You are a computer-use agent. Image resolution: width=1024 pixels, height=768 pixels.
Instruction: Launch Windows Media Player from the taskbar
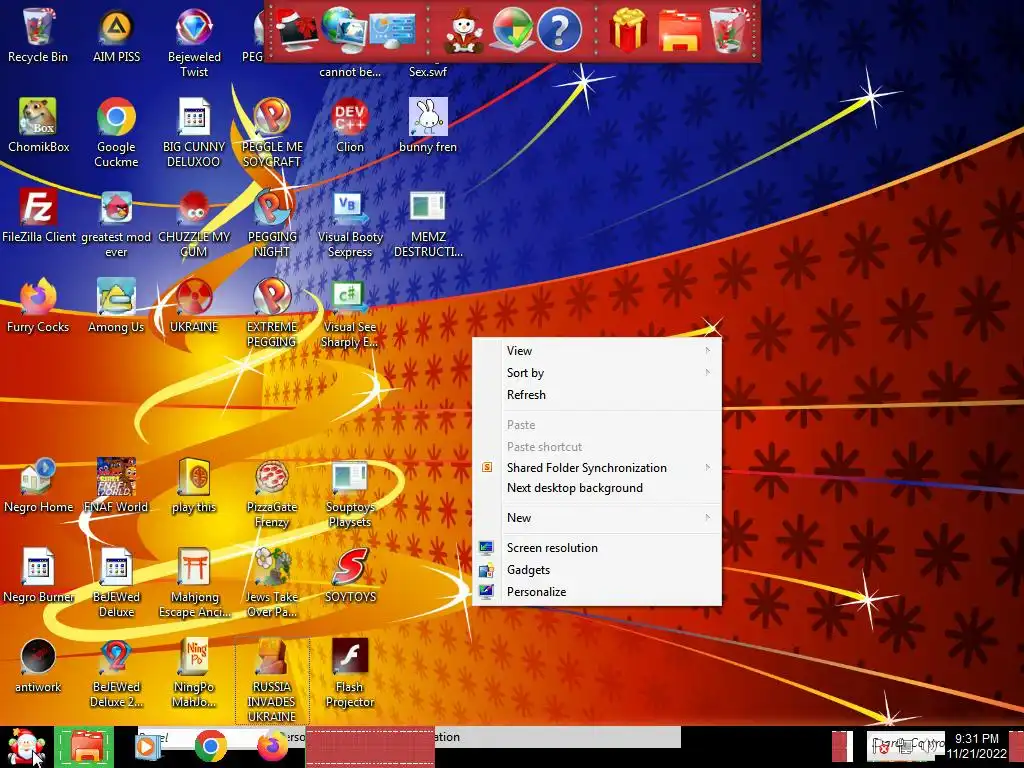tap(148, 747)
